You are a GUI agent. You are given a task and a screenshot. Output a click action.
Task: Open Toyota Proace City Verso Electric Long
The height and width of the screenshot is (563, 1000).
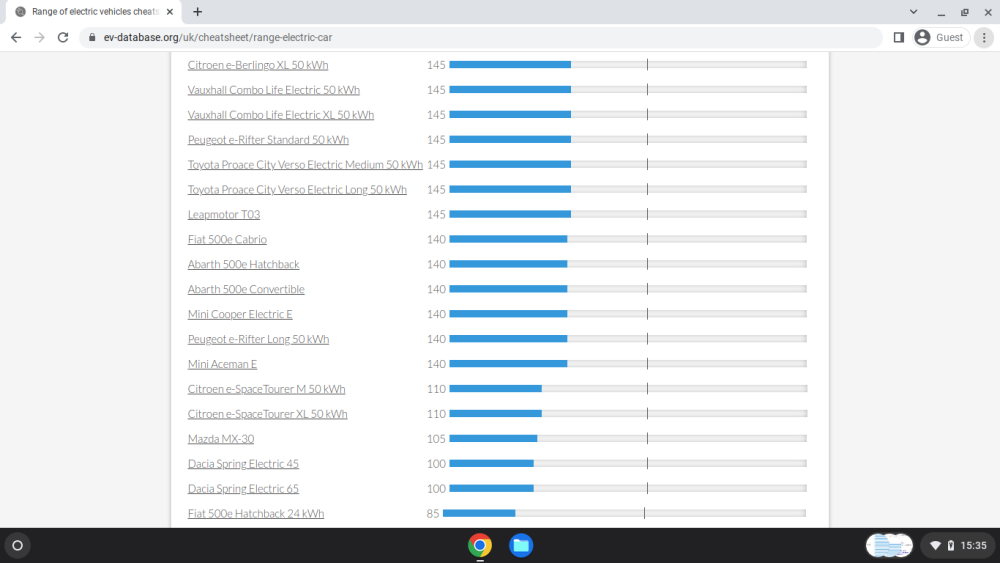(x=297, y=189)
